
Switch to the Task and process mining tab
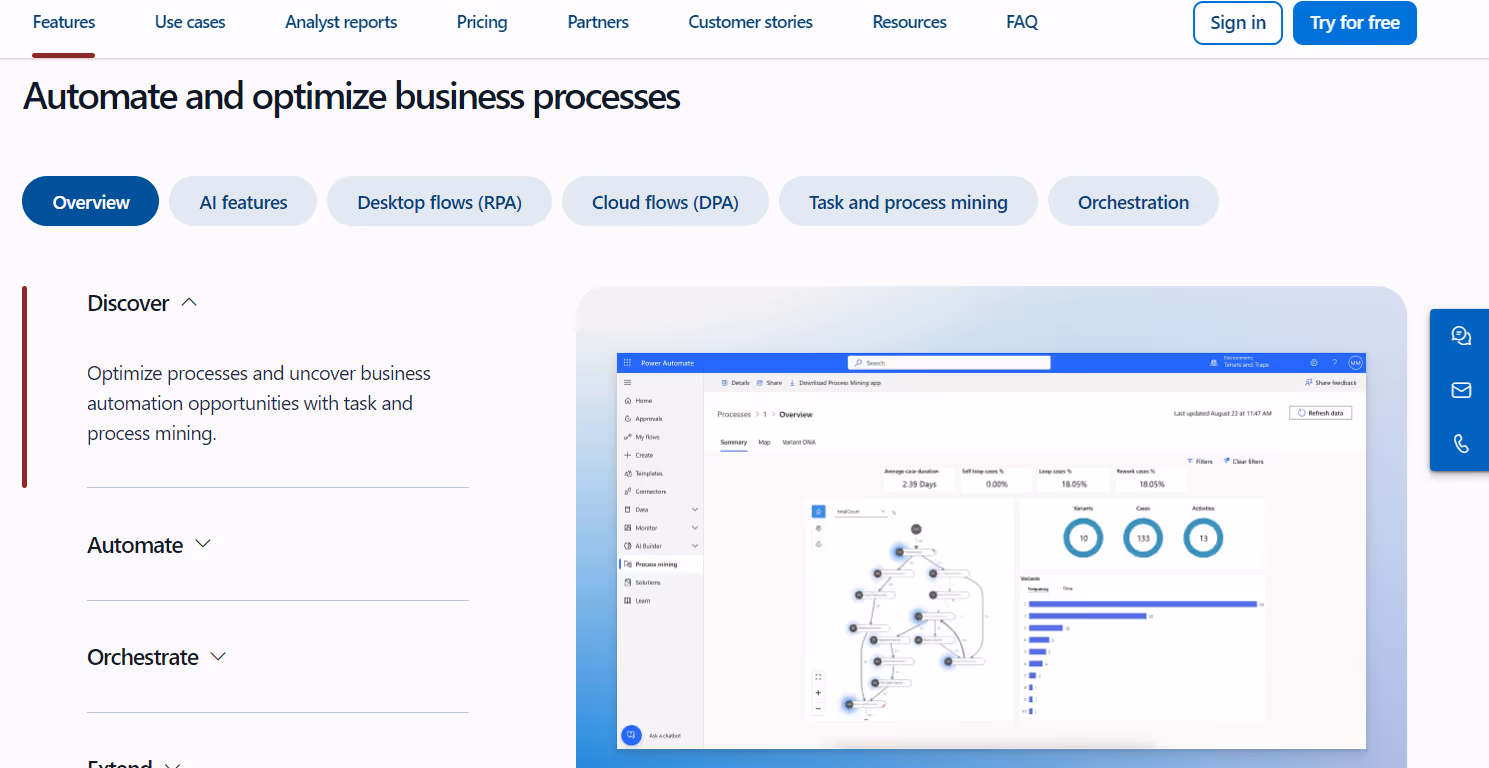click(908, 202)
